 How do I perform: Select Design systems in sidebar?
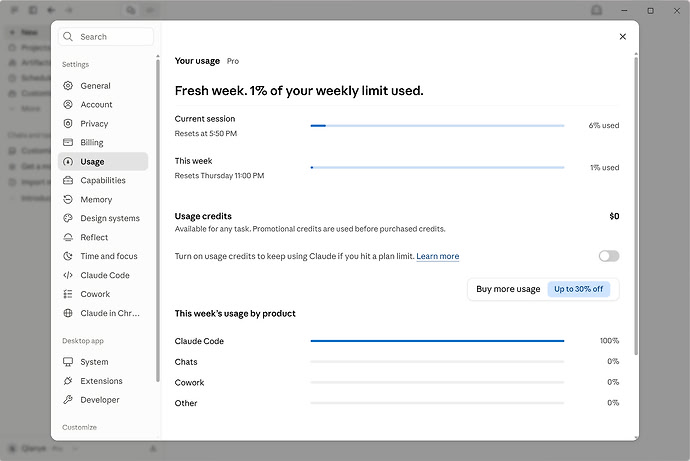pos(103,218)
